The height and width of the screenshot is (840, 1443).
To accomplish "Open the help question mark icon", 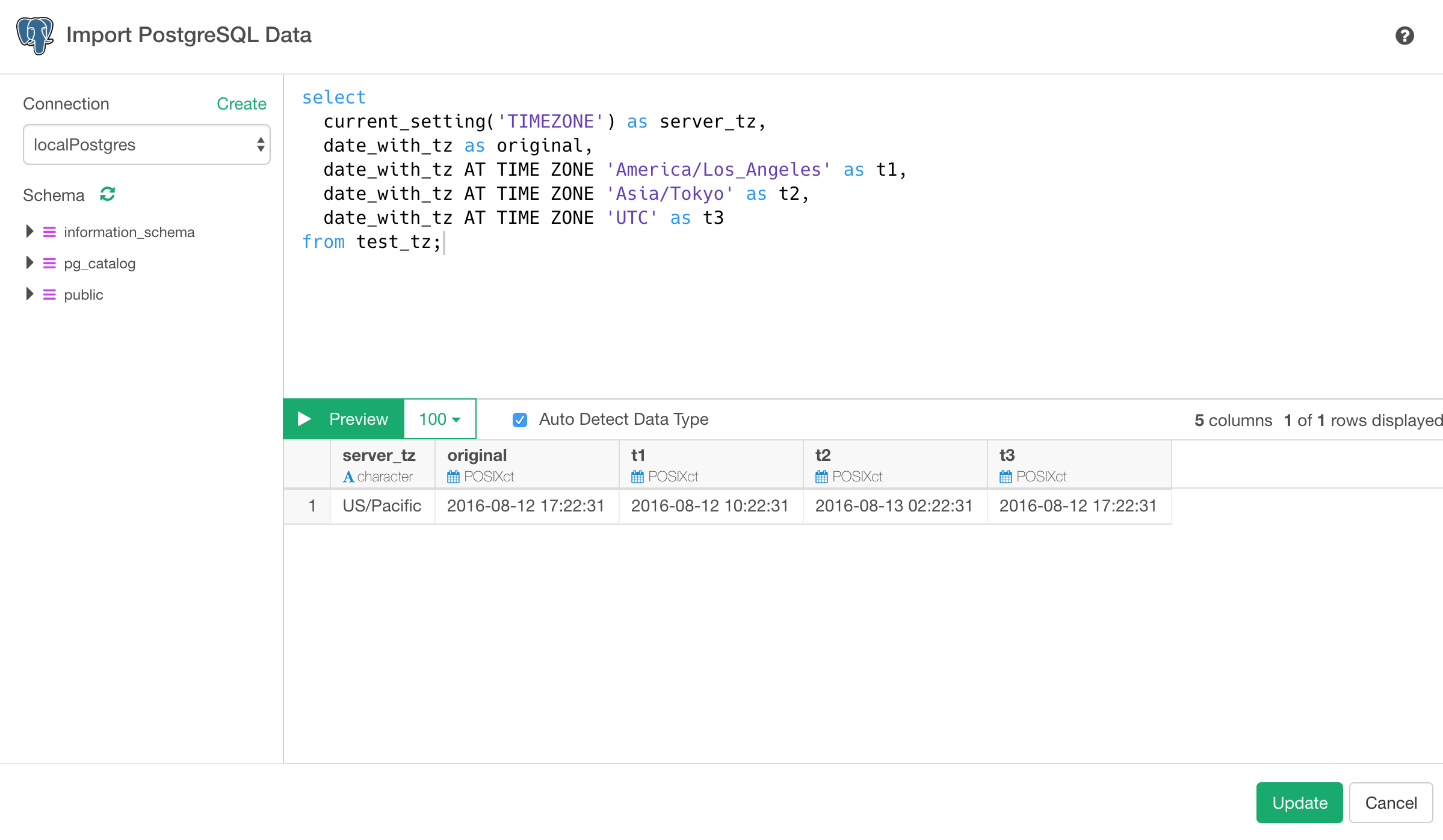I will click(1406, 36).
